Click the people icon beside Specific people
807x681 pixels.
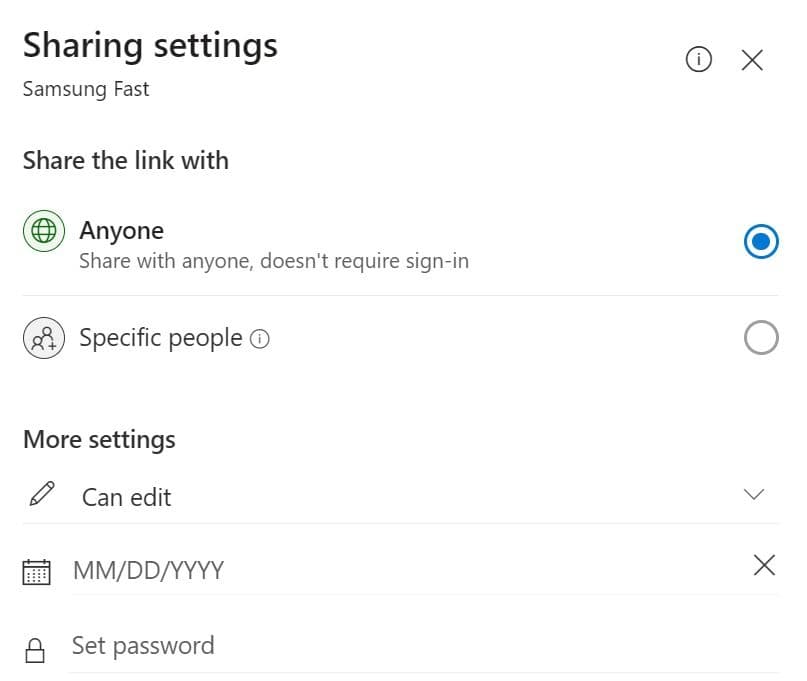[x=44, y=338]
